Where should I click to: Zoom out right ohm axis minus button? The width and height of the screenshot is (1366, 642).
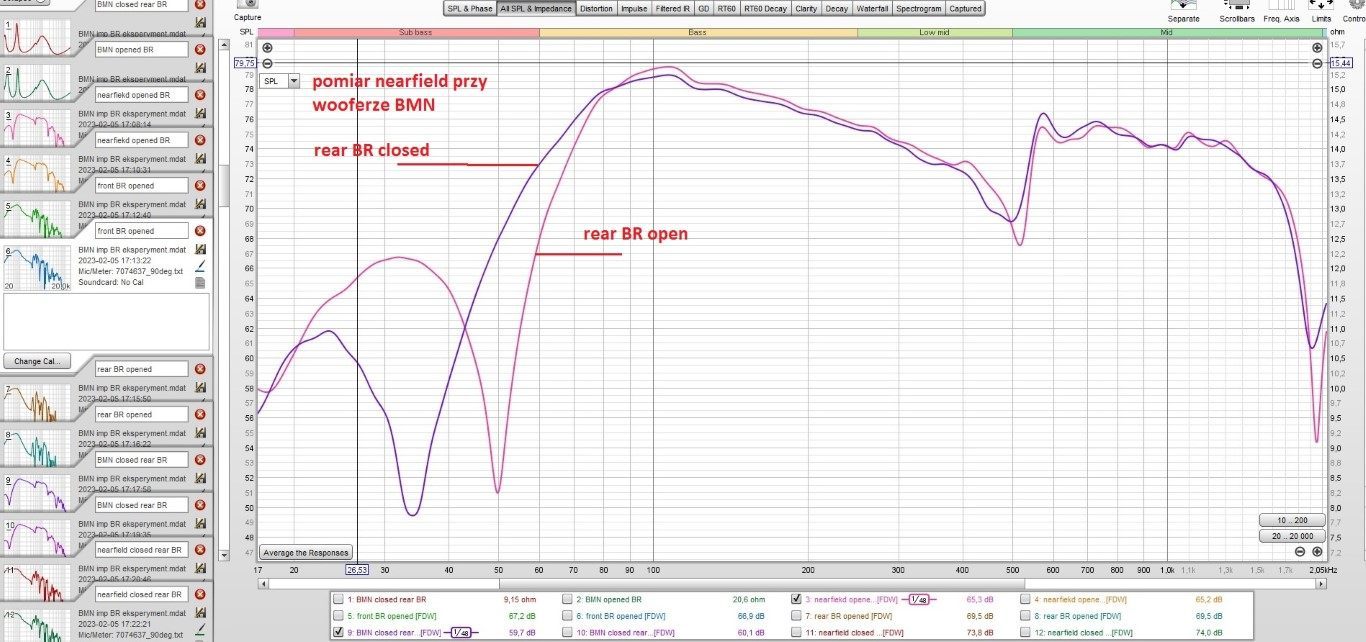(x=1317, y=63)
